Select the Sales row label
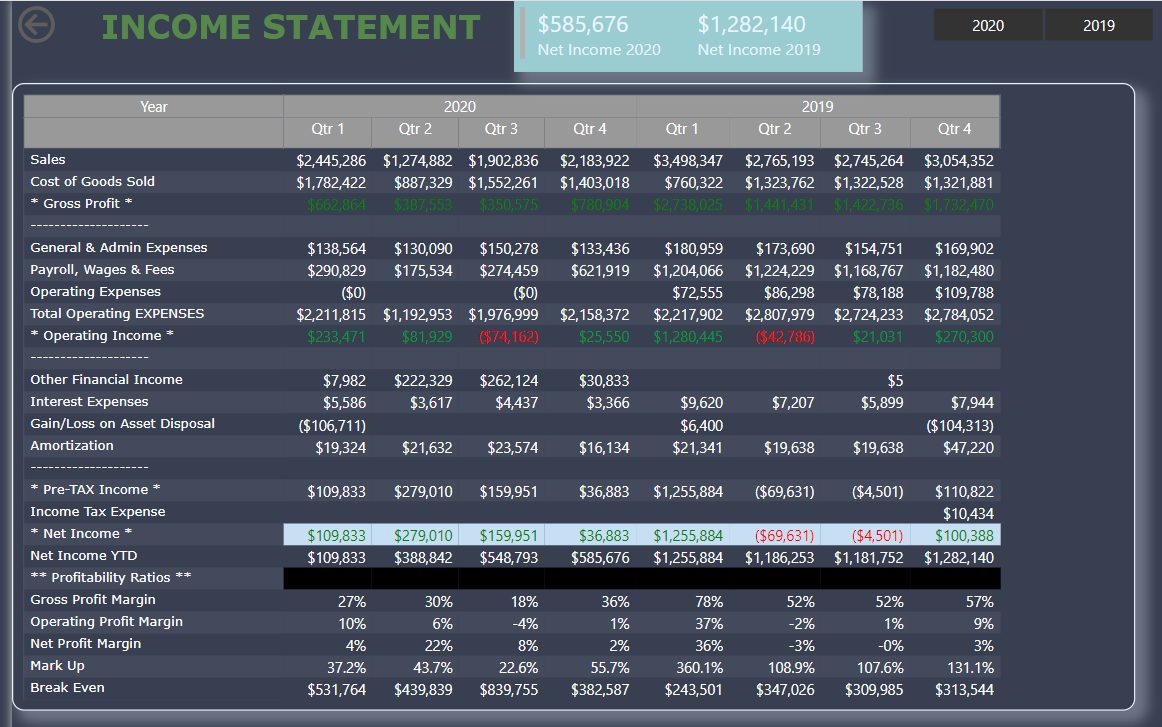The image size is (1162, 727). pos(47,159)
